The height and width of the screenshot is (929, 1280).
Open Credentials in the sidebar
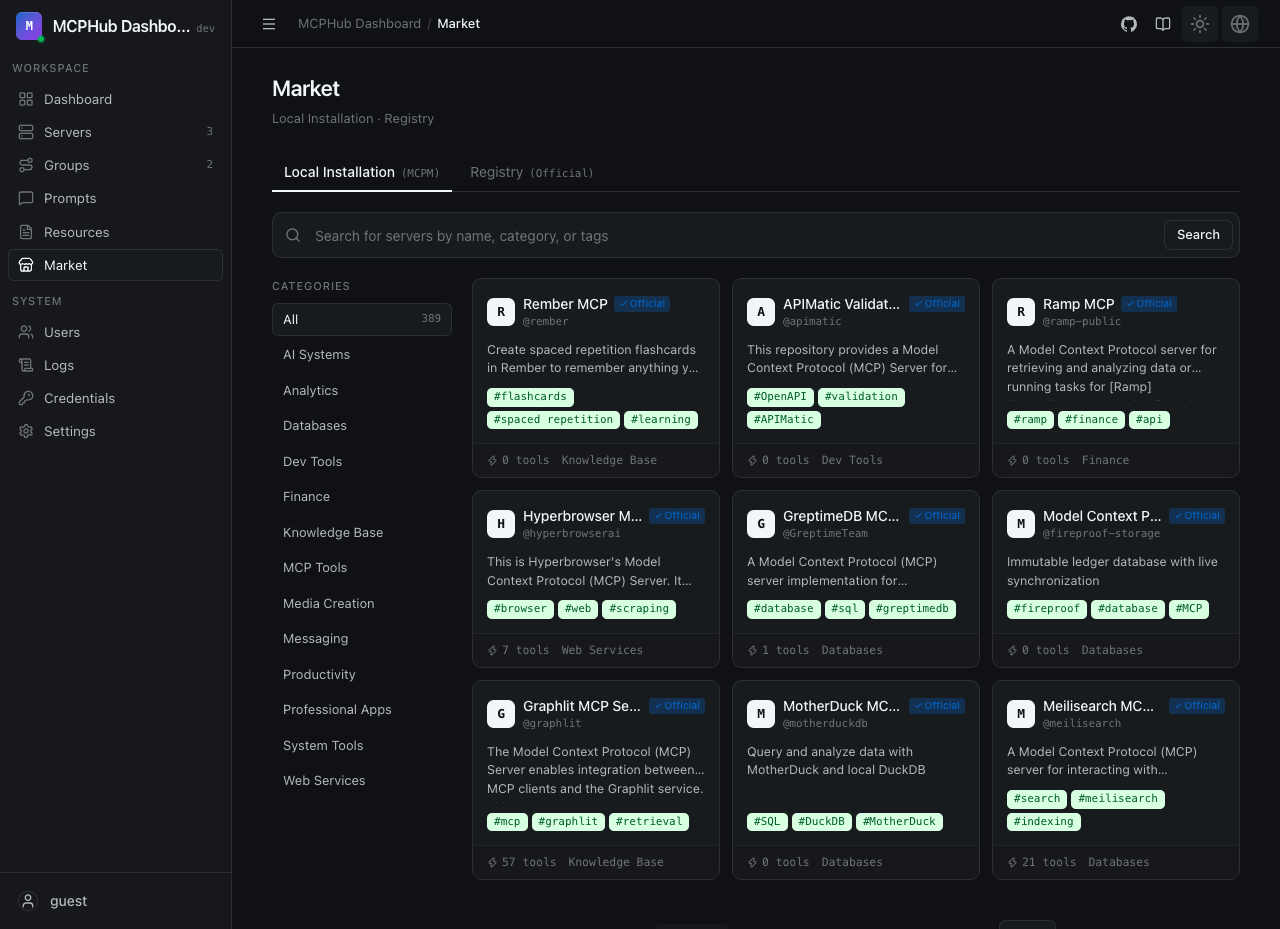click(115, 398)
